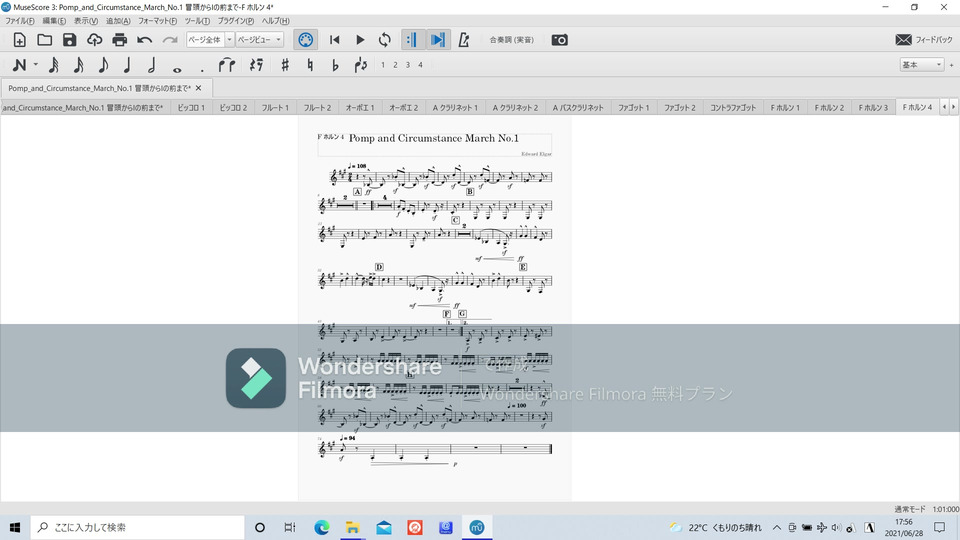Select the quarter note duration
Viewport: 960px width, 540px height.
(x=127, y=65)
